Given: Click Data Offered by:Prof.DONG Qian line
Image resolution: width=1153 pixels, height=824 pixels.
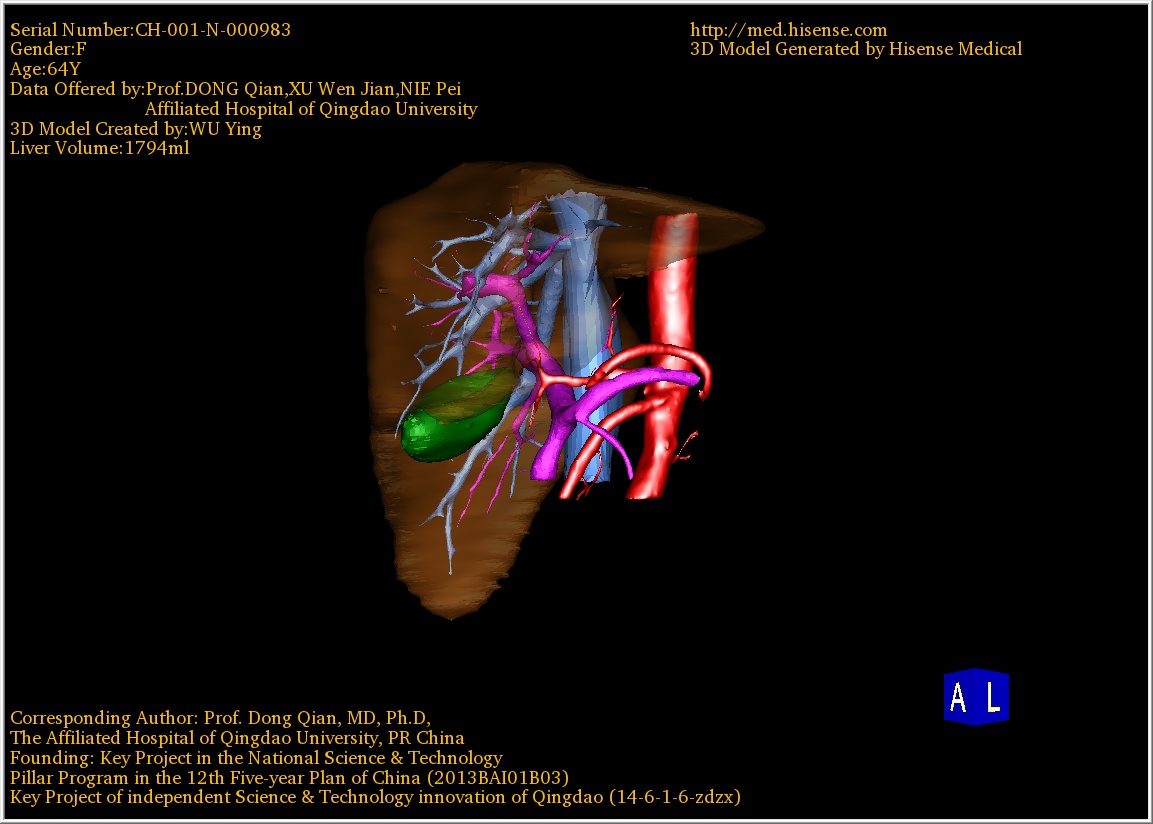Looking at the screenshot, I should (x=235, y=89).
